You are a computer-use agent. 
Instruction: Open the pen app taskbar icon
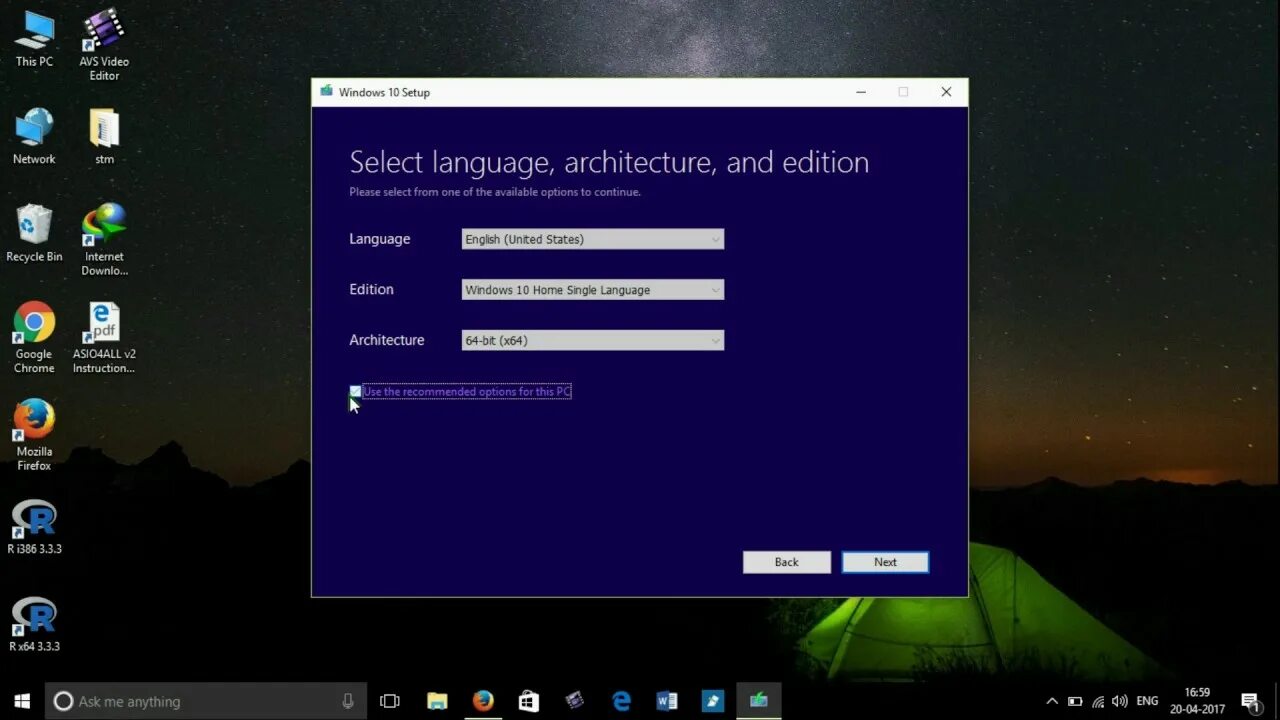713,701
